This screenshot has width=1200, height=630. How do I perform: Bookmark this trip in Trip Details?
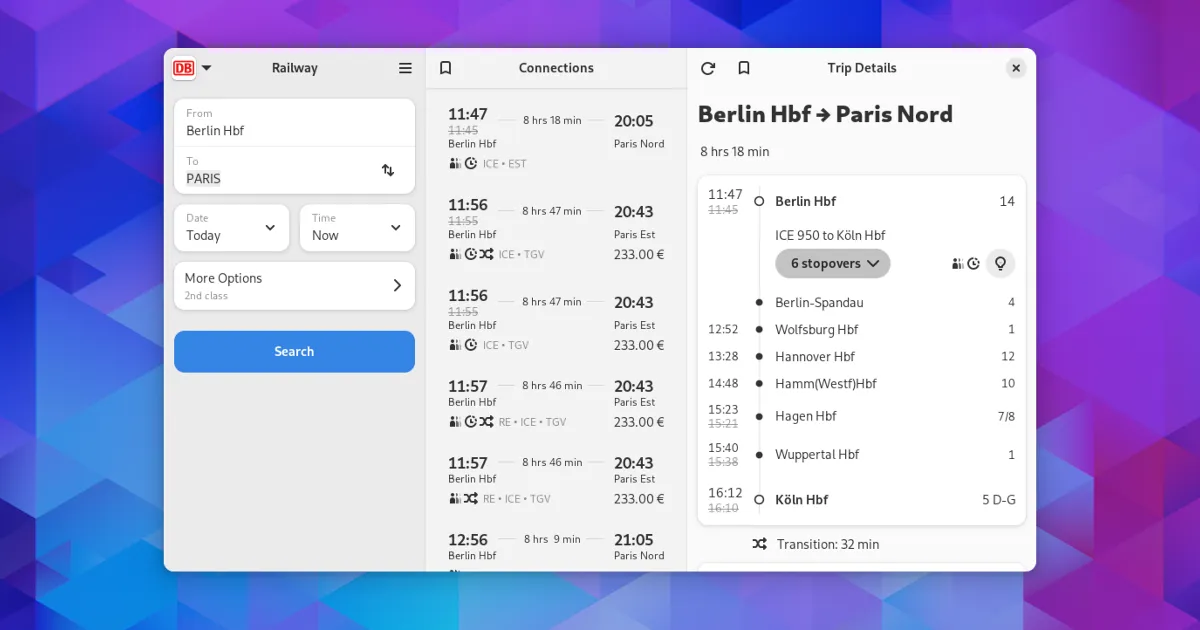coord(743,68)
